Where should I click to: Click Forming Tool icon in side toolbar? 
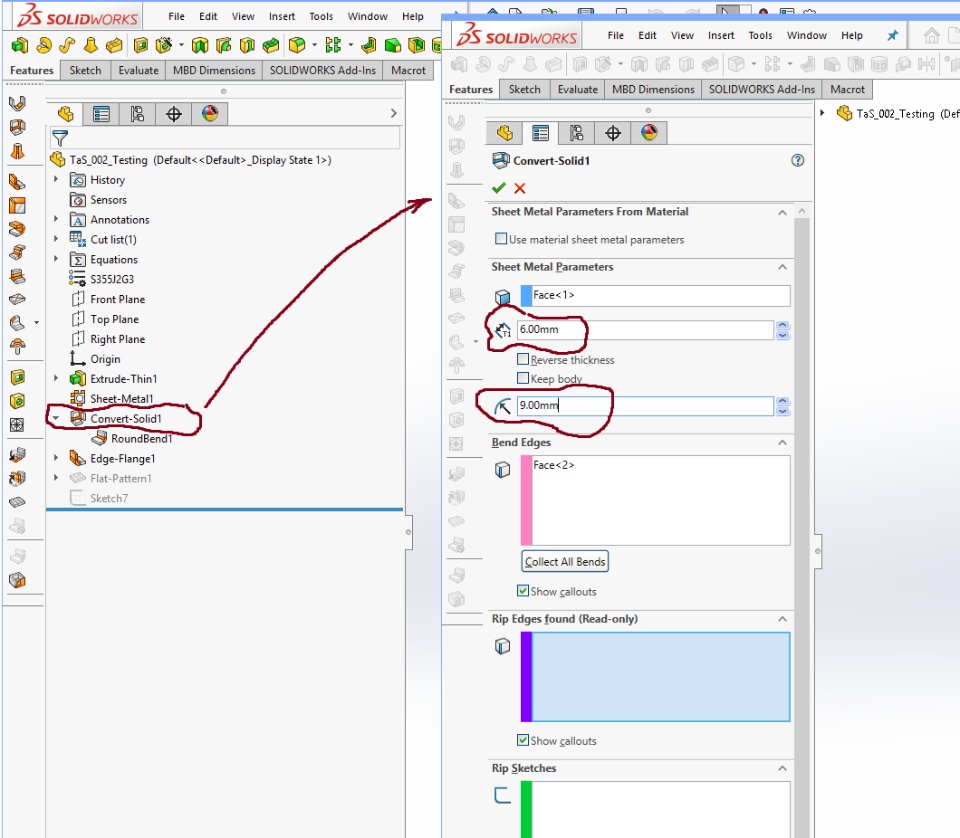17,346
